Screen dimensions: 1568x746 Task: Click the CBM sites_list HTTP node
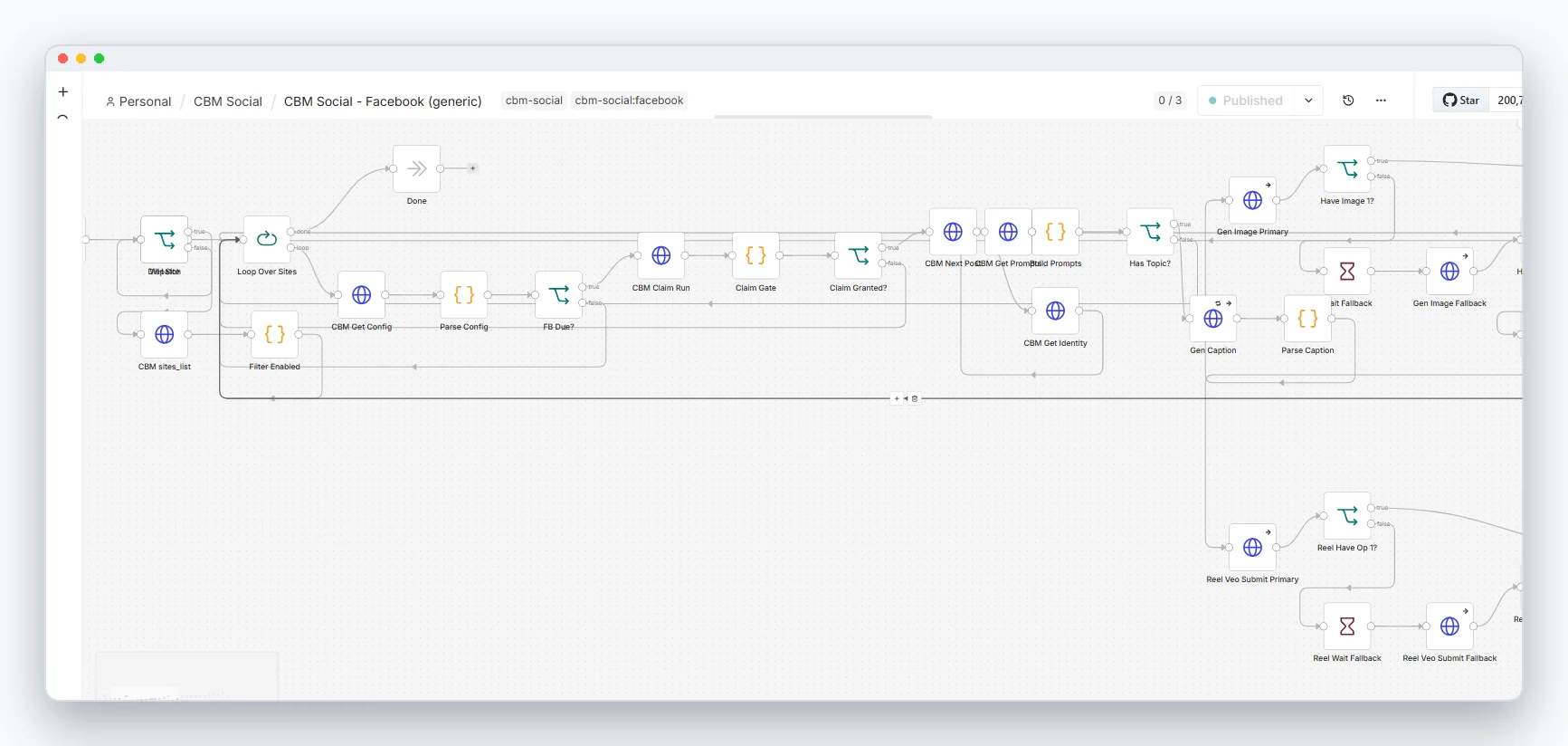pyautogui.click(x=165, y=334)
